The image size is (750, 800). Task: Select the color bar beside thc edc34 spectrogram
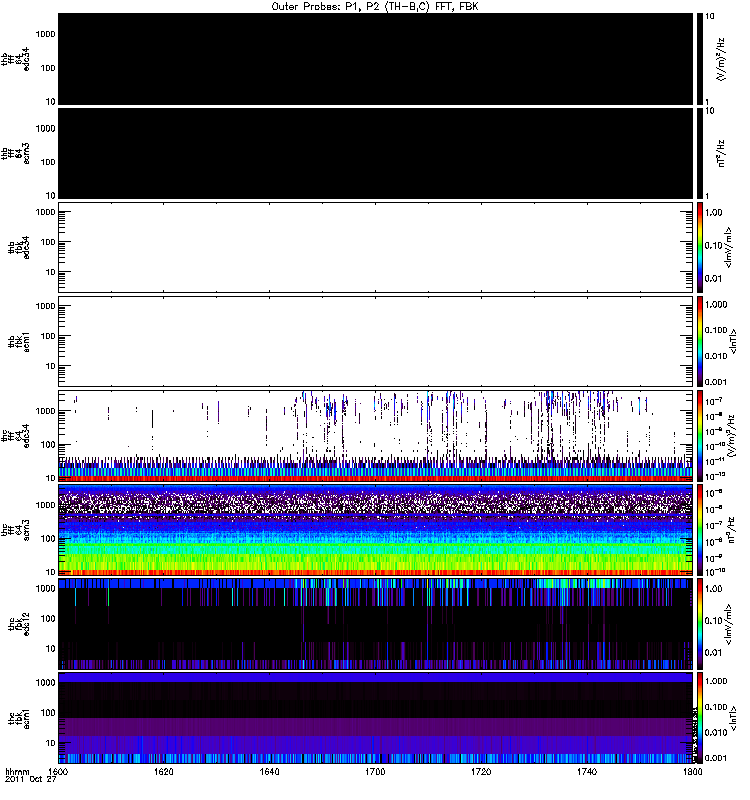701,435
